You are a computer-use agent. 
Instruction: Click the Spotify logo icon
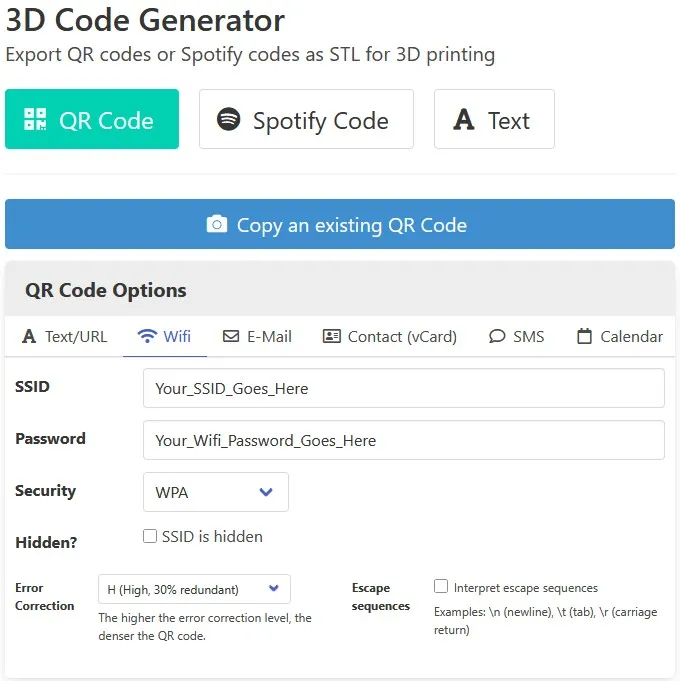coord(228,119)
